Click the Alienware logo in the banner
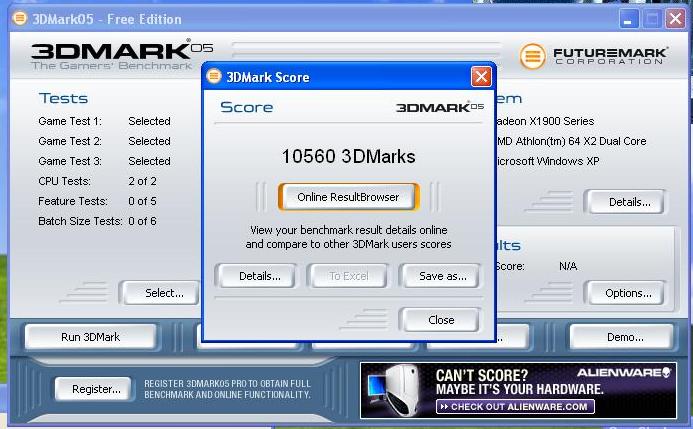Viewport: 693px width, 429px height. click(624, 373)
